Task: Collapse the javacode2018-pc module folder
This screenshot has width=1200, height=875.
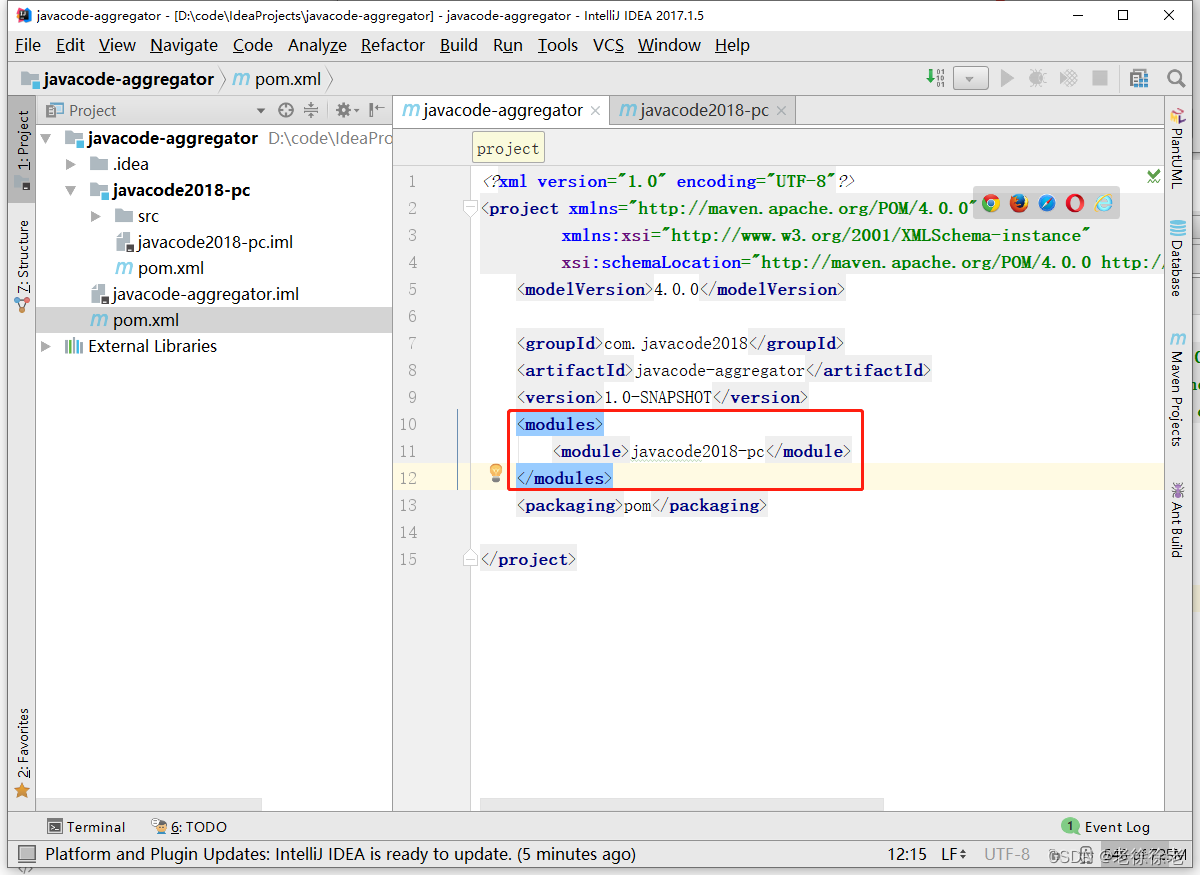Action: pyautogui.click(x=71, y=190)
